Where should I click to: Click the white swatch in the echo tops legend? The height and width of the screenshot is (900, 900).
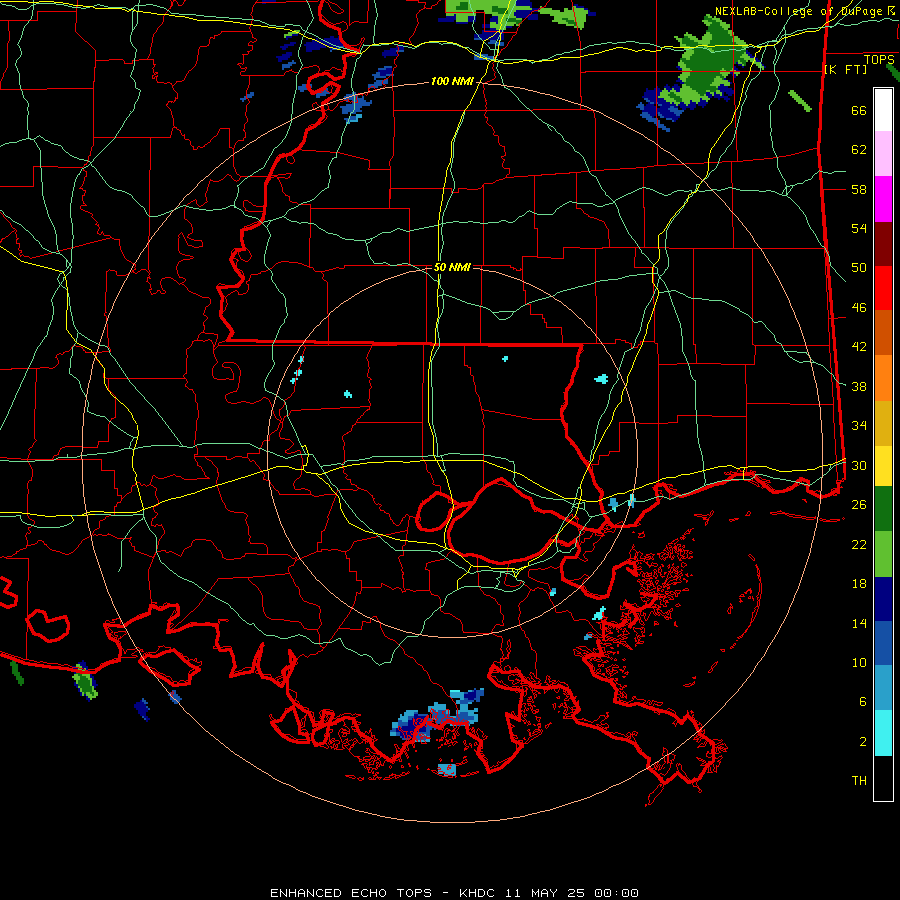pyautogui.click(x=883, y=110)
